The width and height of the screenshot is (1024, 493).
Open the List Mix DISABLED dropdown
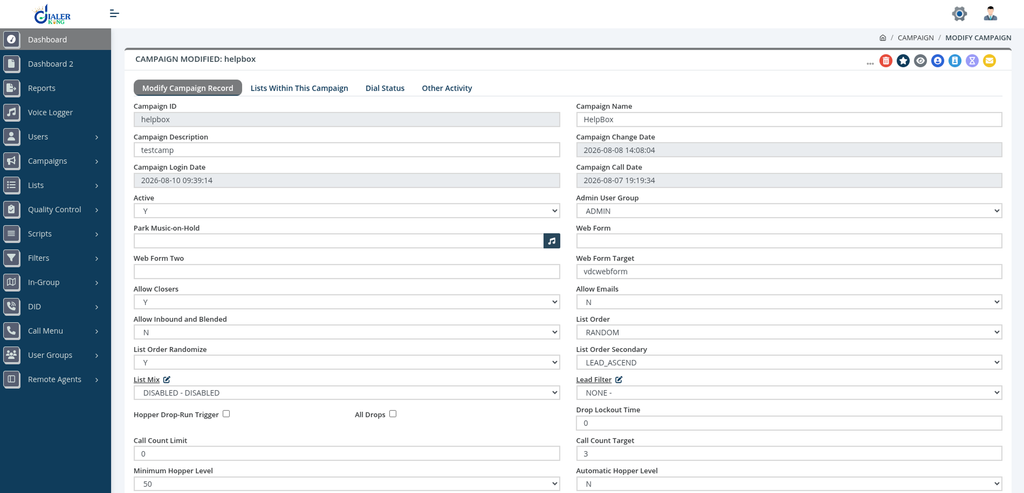coord(347,393)
